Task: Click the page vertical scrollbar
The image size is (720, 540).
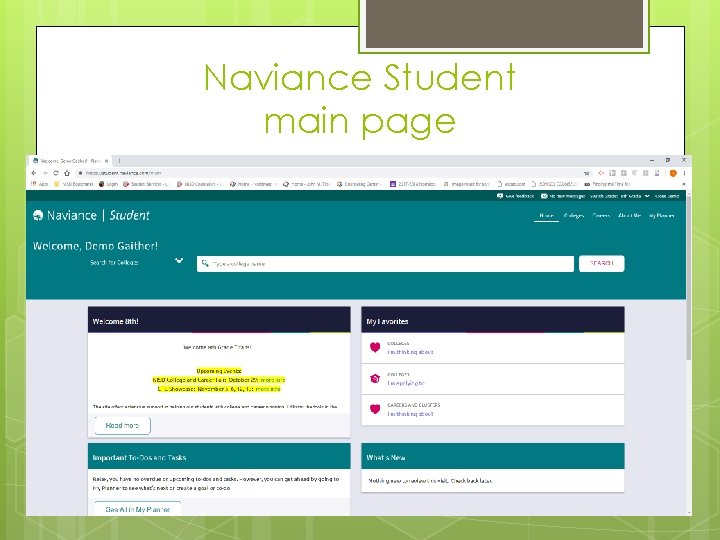Action: (x=689, y=276)
